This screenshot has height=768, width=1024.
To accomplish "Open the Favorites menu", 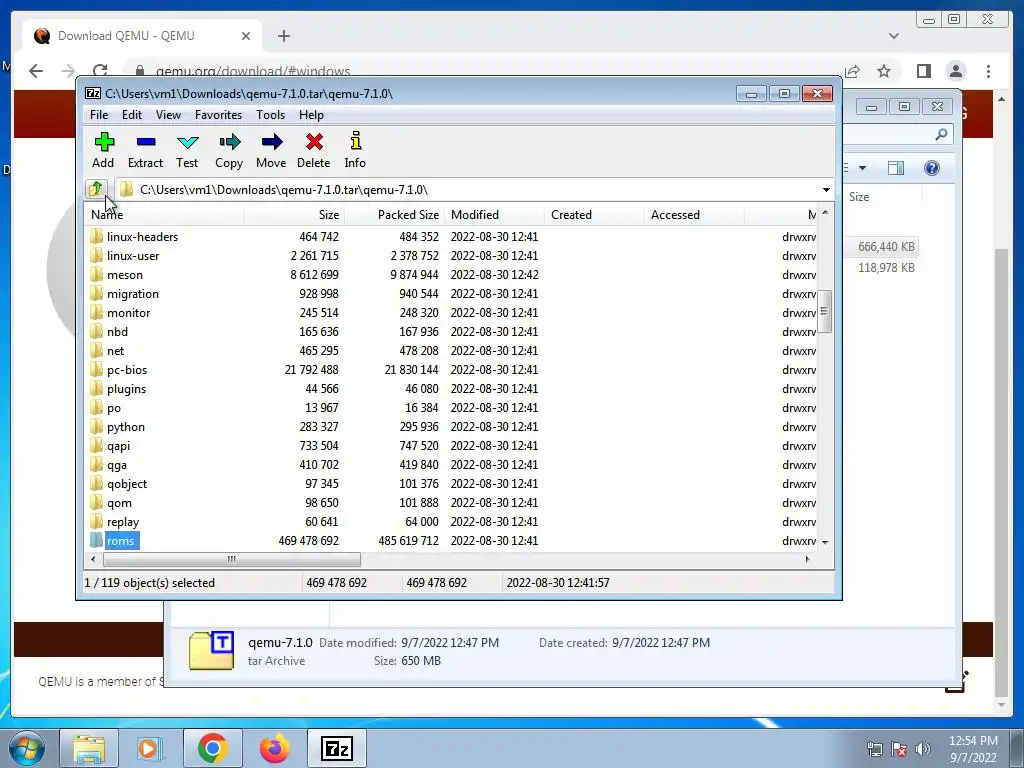I will tap(218, 115).
